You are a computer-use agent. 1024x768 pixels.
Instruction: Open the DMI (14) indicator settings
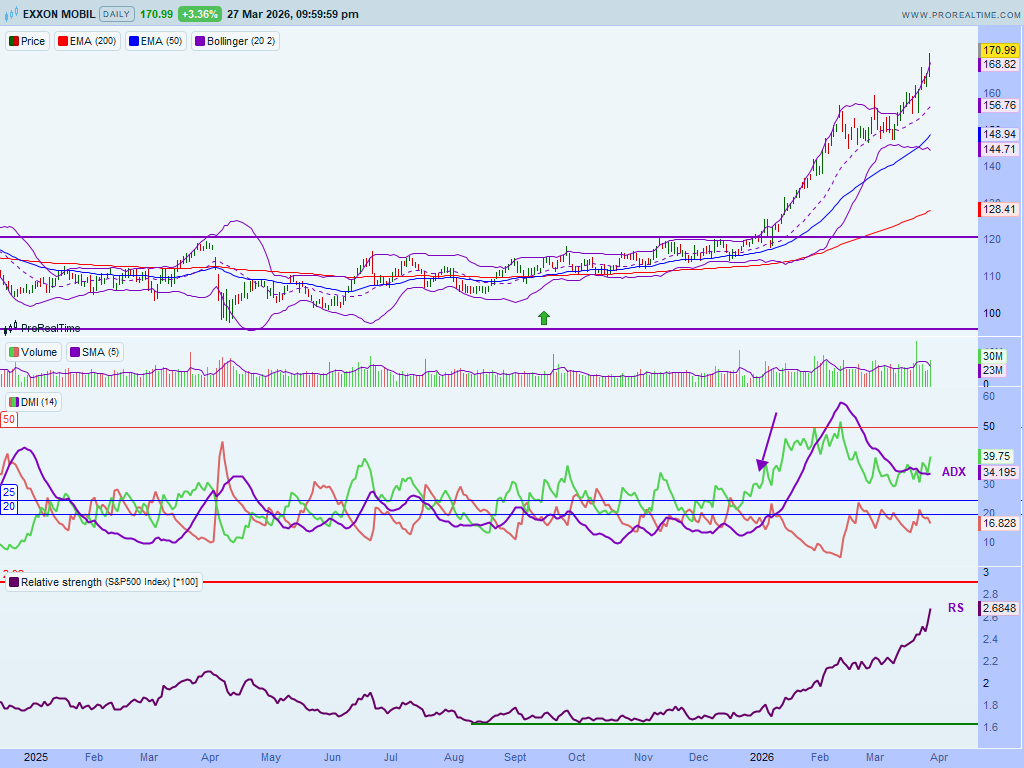pyautogui.click(x=34, y=401)
